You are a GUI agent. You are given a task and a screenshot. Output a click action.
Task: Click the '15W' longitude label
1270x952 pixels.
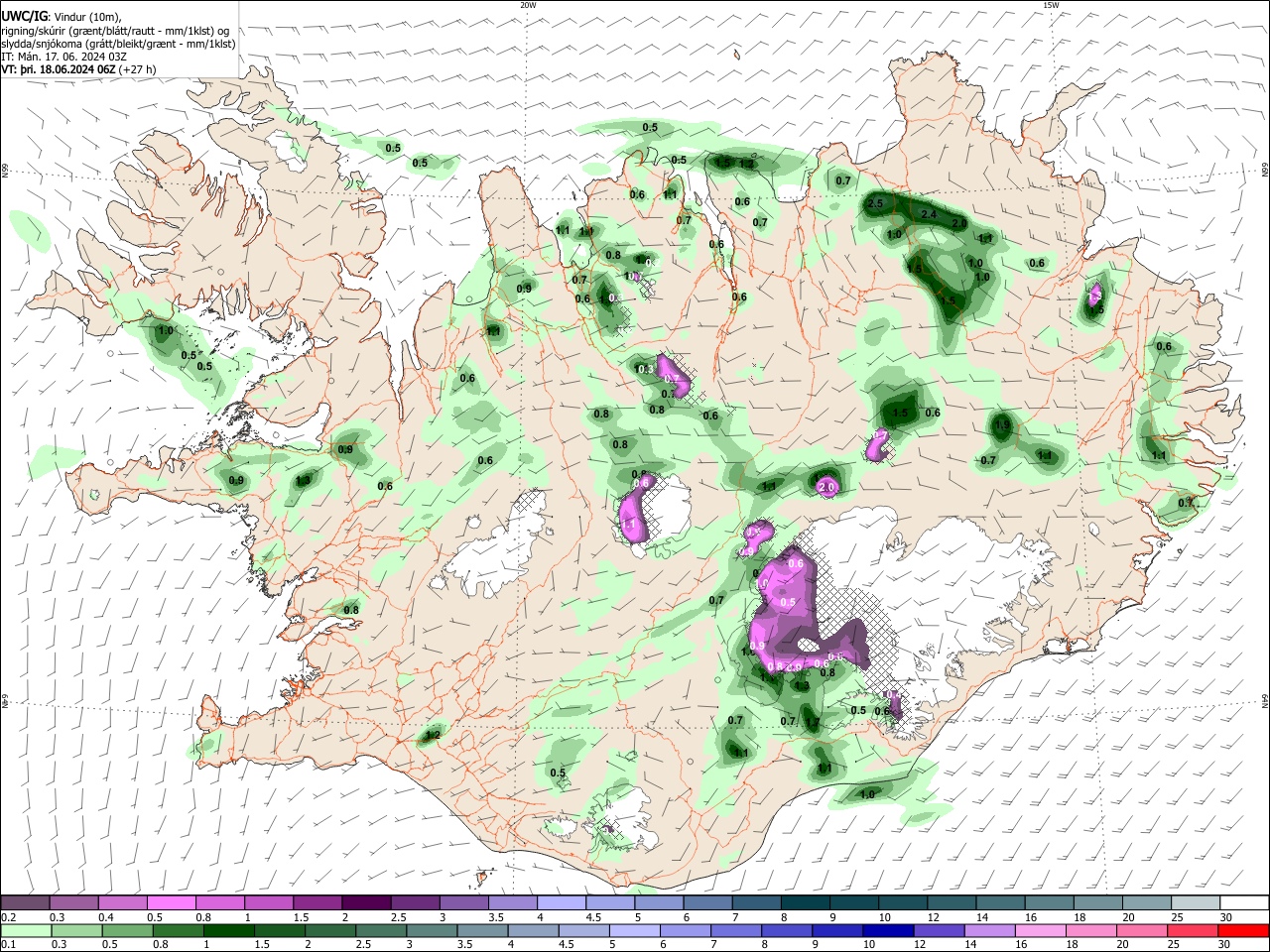[x=1051, y=5]
